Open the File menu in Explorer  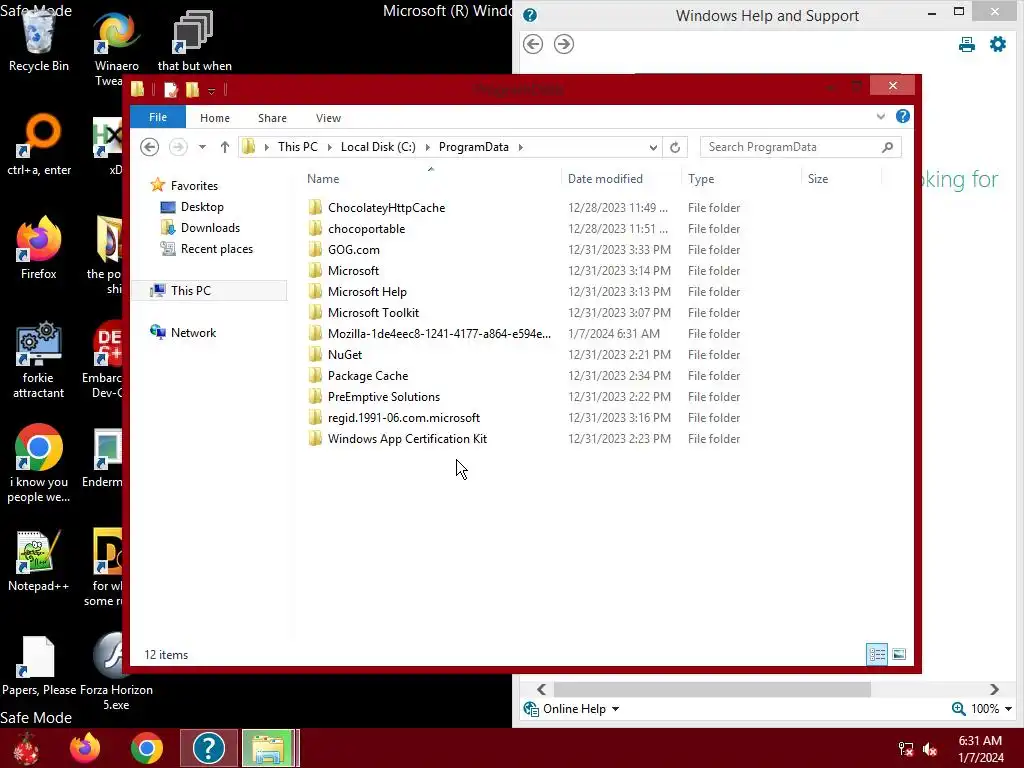click(x=158, y=117)
